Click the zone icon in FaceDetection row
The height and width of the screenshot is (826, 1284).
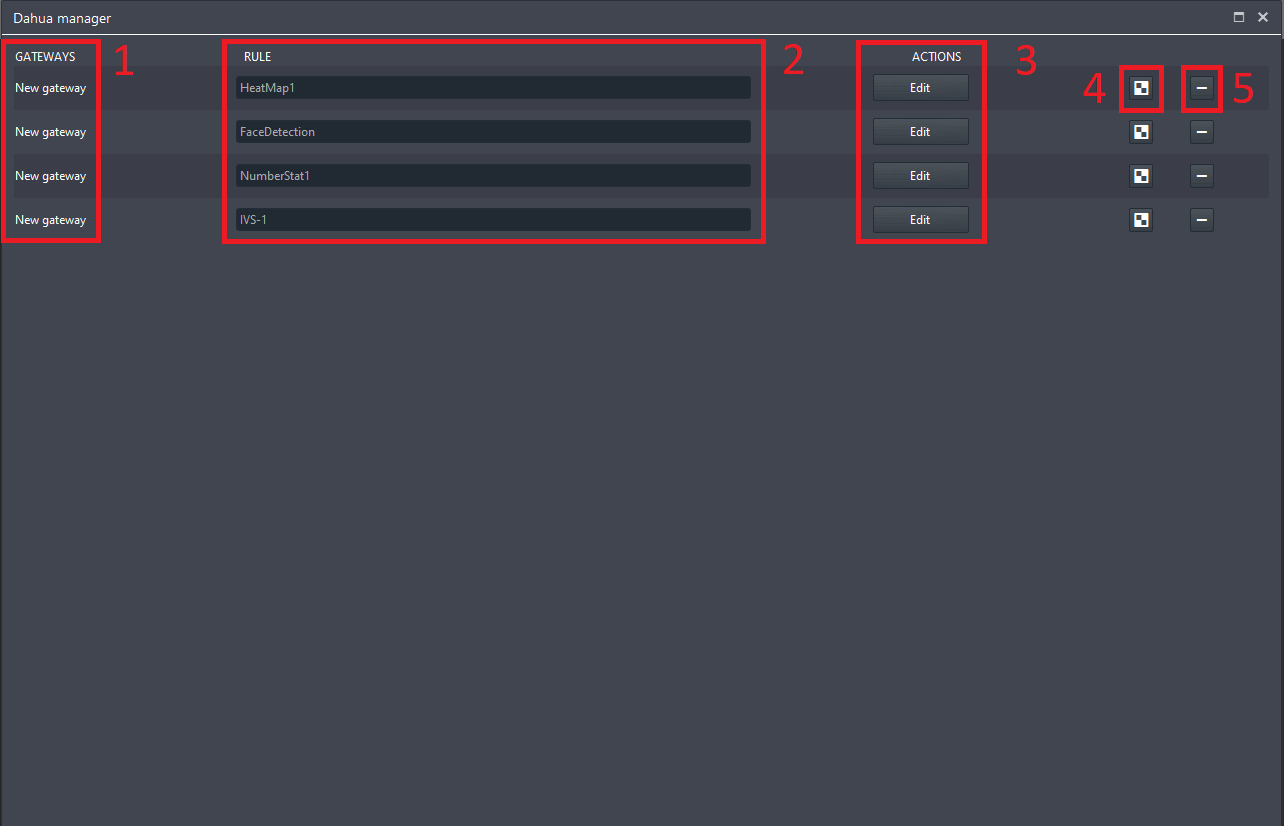(x=1141, y=132)
